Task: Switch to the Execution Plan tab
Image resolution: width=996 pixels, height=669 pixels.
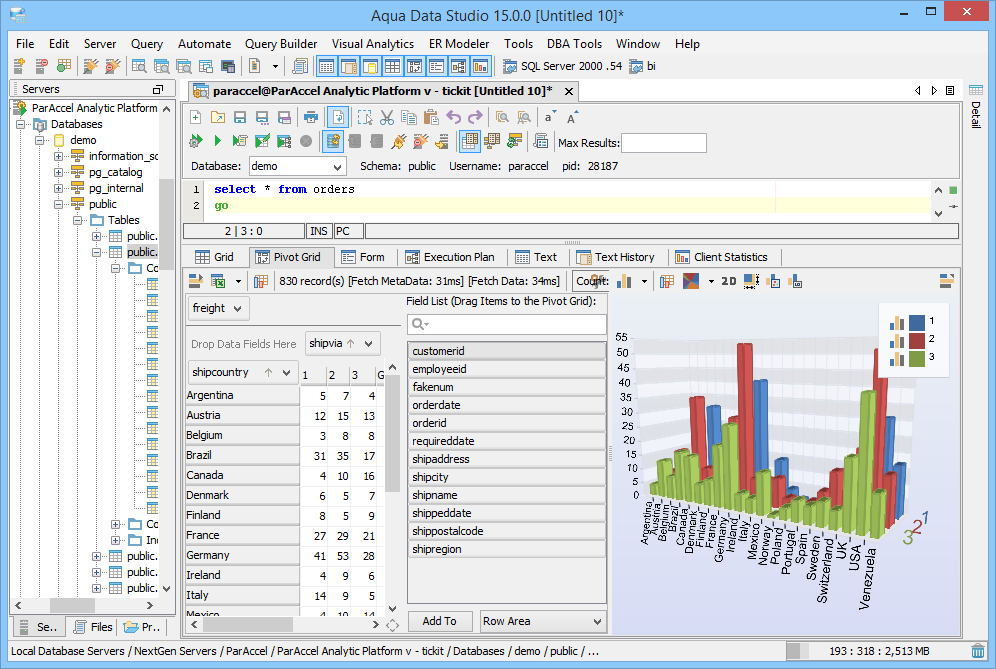Action: pyautogui.click(x=450, y=257)
